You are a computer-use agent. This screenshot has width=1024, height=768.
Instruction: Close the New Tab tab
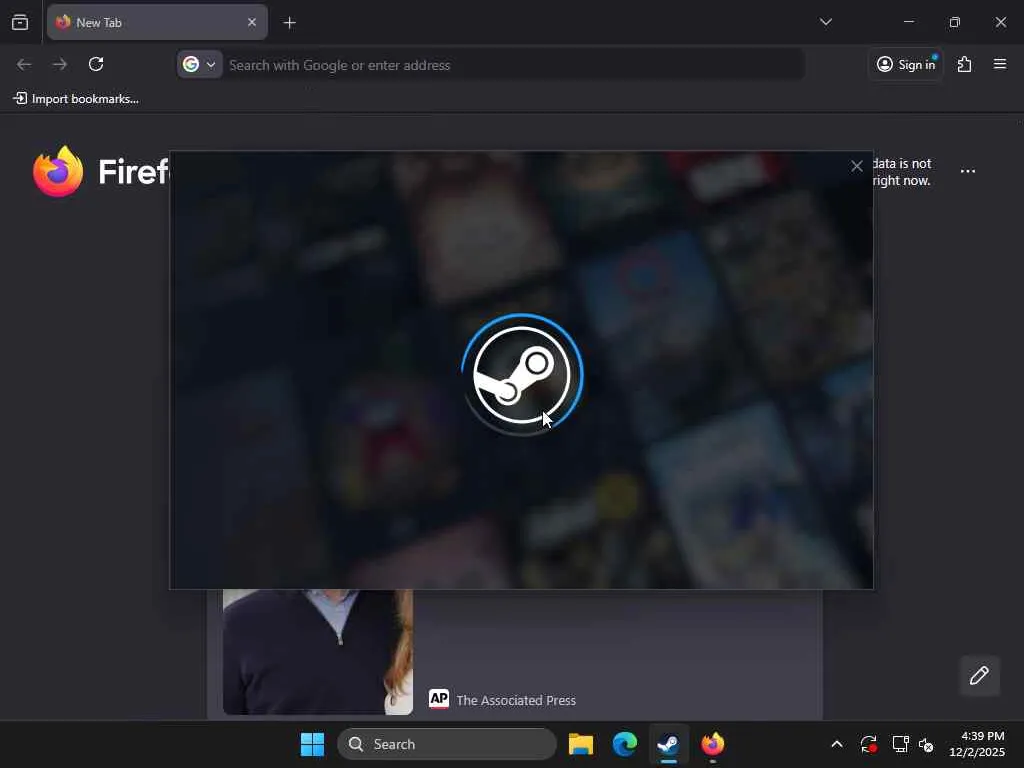pyautogui.click(x=251, y=22)
